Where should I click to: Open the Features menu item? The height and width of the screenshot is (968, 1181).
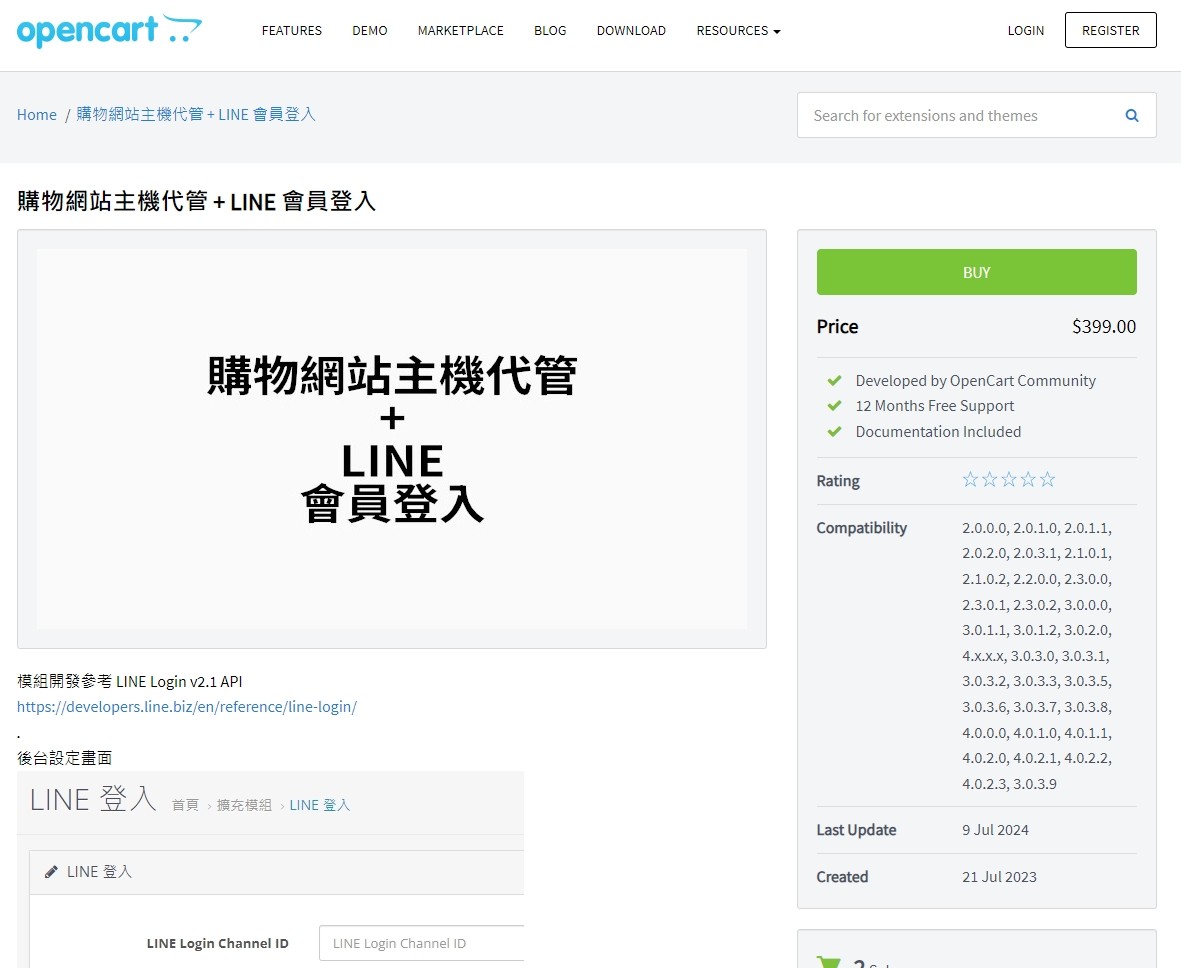click(x=291, y=31)
